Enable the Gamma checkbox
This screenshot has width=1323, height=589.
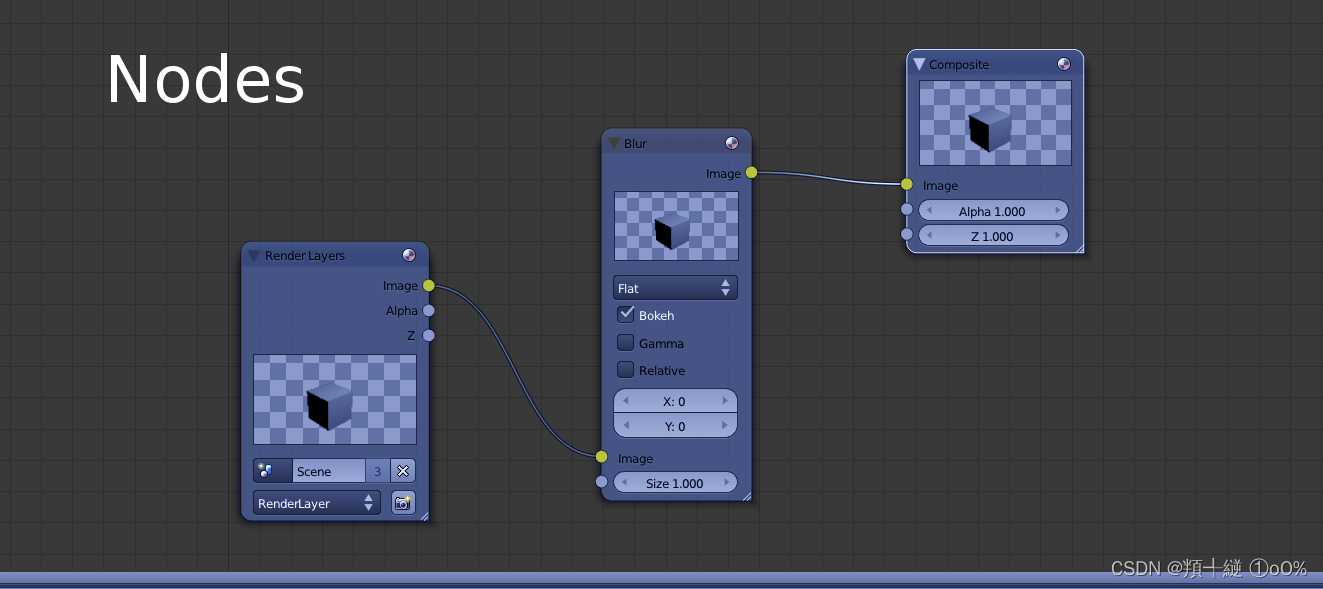click(x=626, y=342)
